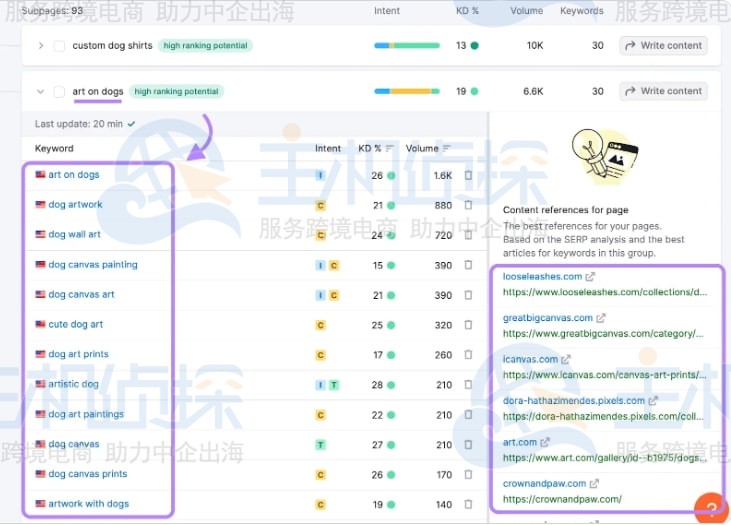Open art.com external link icon
731x525 pixels.
coord(545,442)
